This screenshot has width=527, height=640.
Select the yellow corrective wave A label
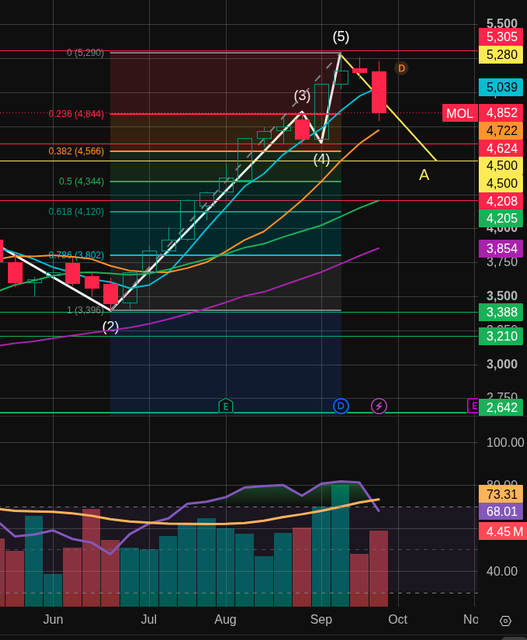click(424, 175)
